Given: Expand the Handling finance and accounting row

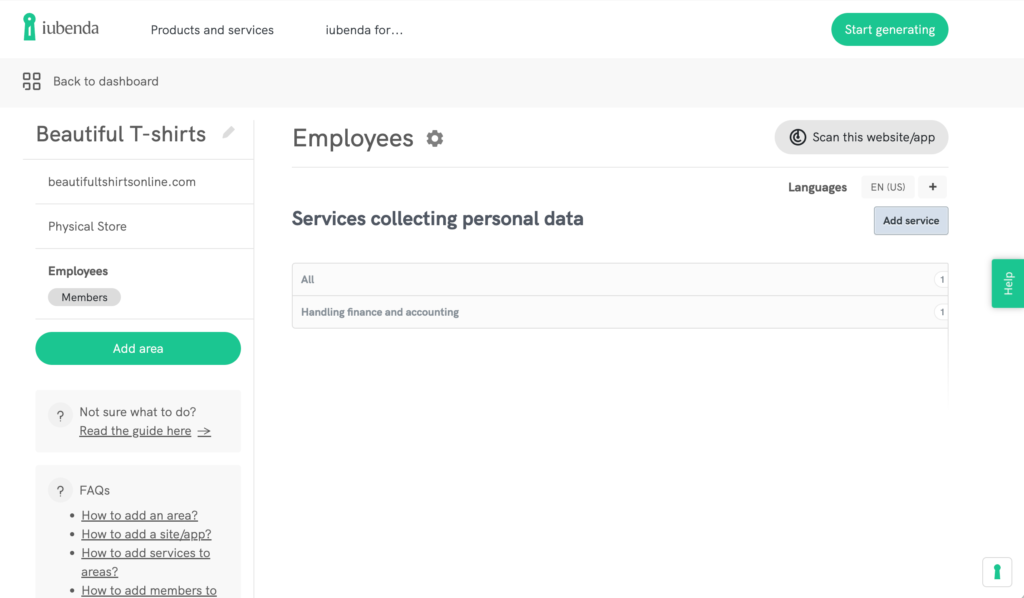Looking at the screenshot, I should (x=620, y=312).
